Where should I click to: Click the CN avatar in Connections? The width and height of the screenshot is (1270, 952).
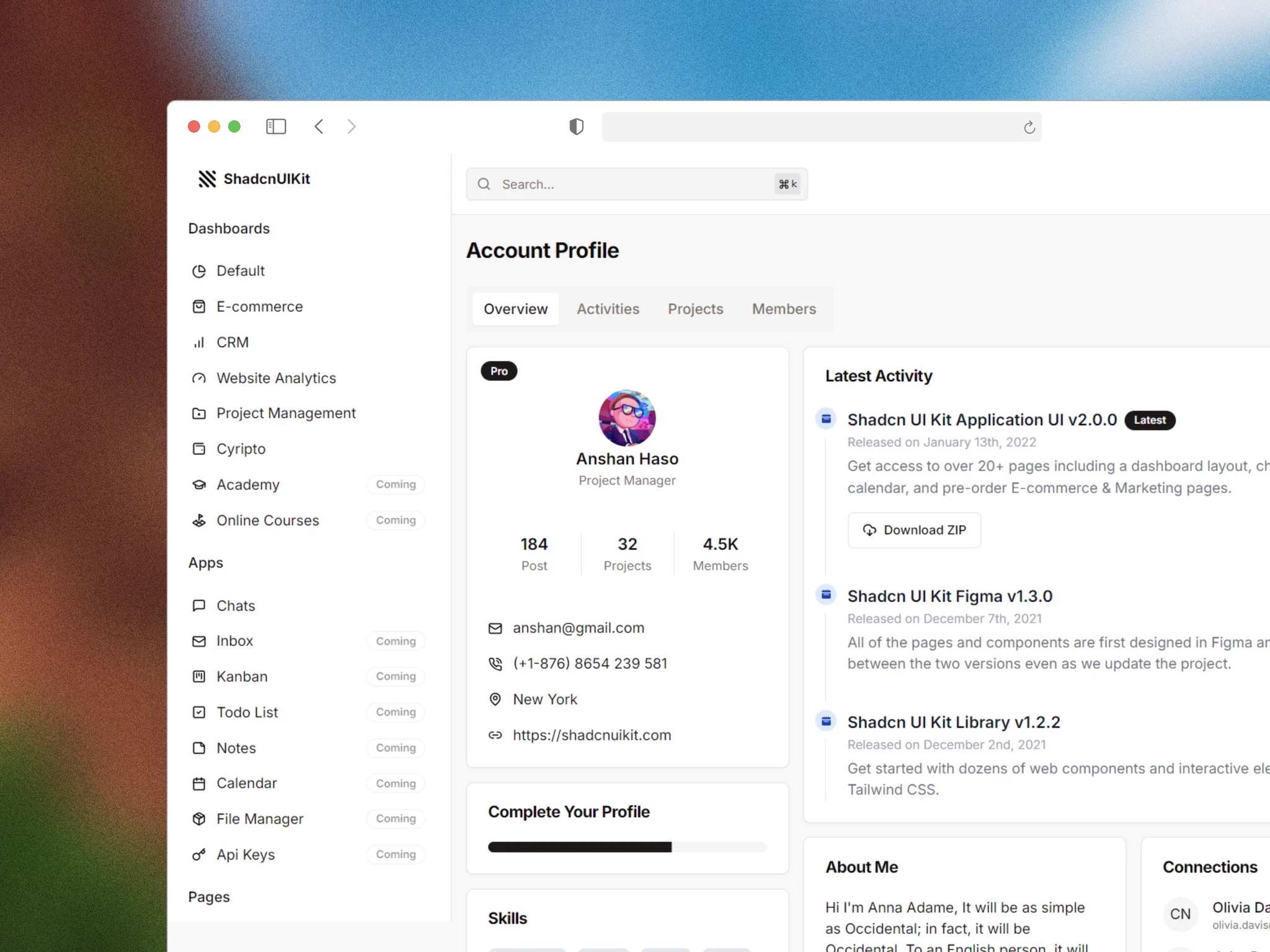pyautogui.click(x=1180, y=914)
